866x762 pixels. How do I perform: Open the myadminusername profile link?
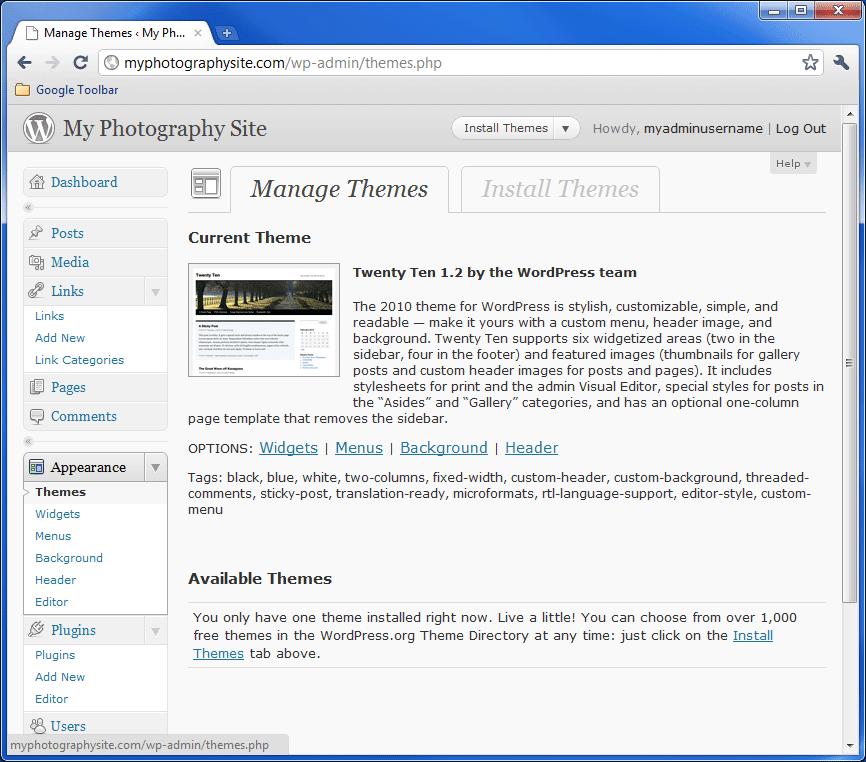(703, 128)
